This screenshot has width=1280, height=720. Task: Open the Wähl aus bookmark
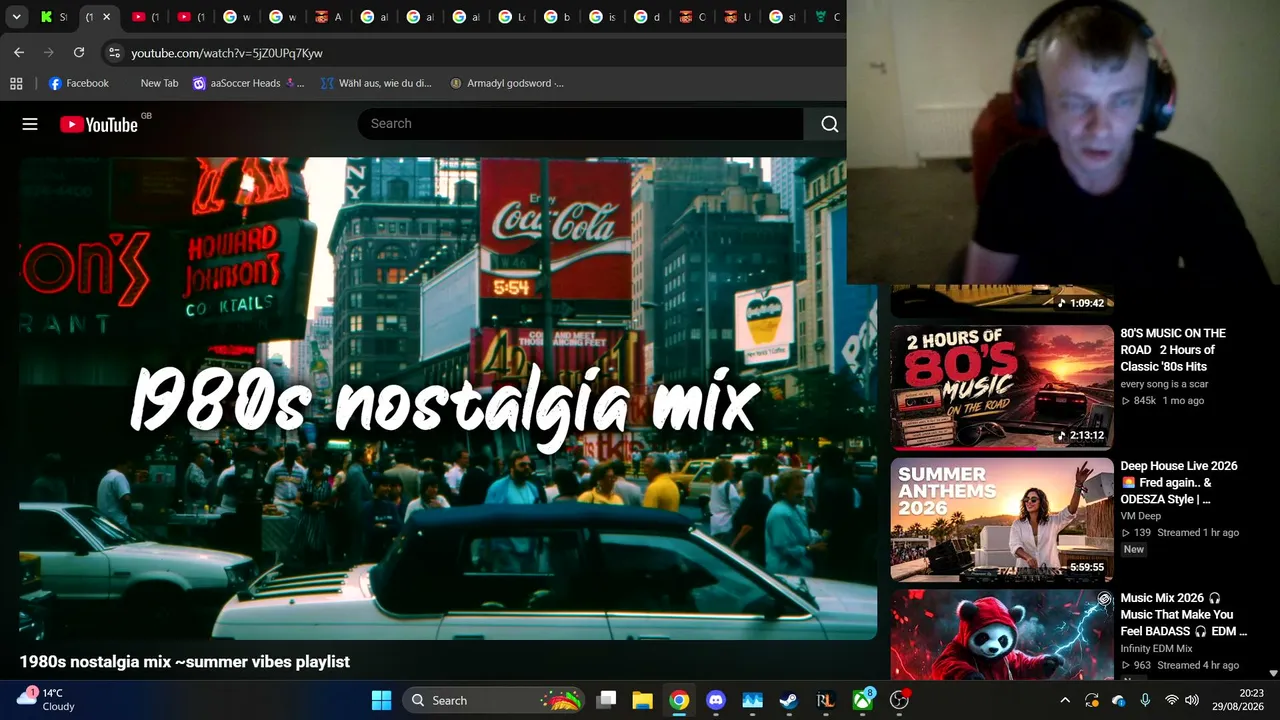[x=376, y=83]
